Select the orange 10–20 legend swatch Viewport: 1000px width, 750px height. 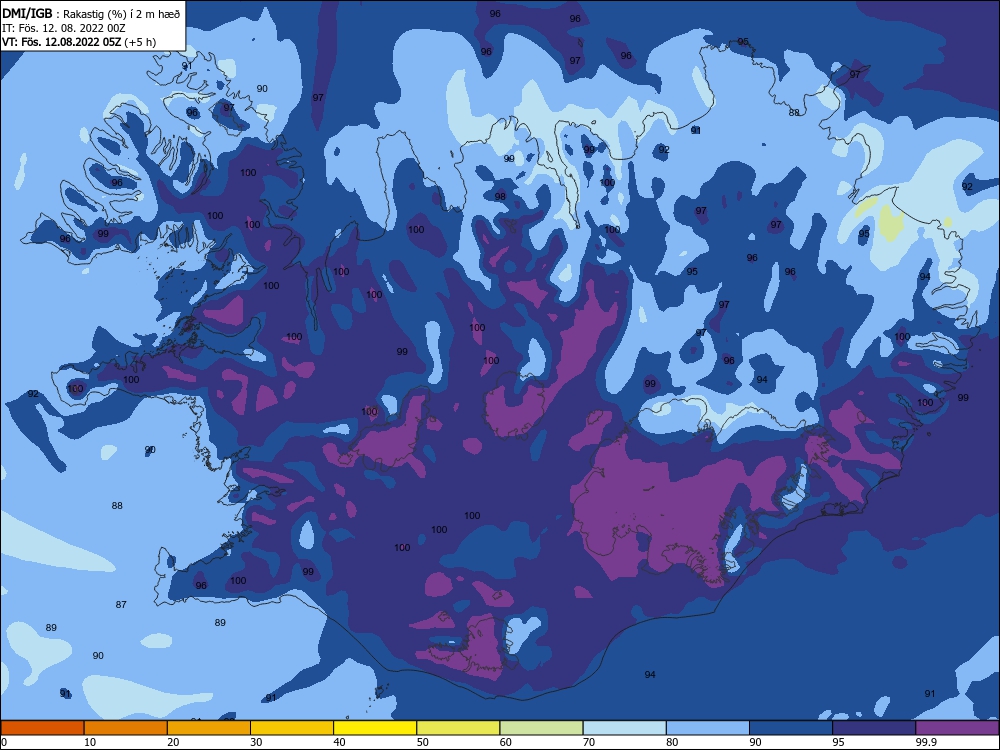tap(126, 728)
